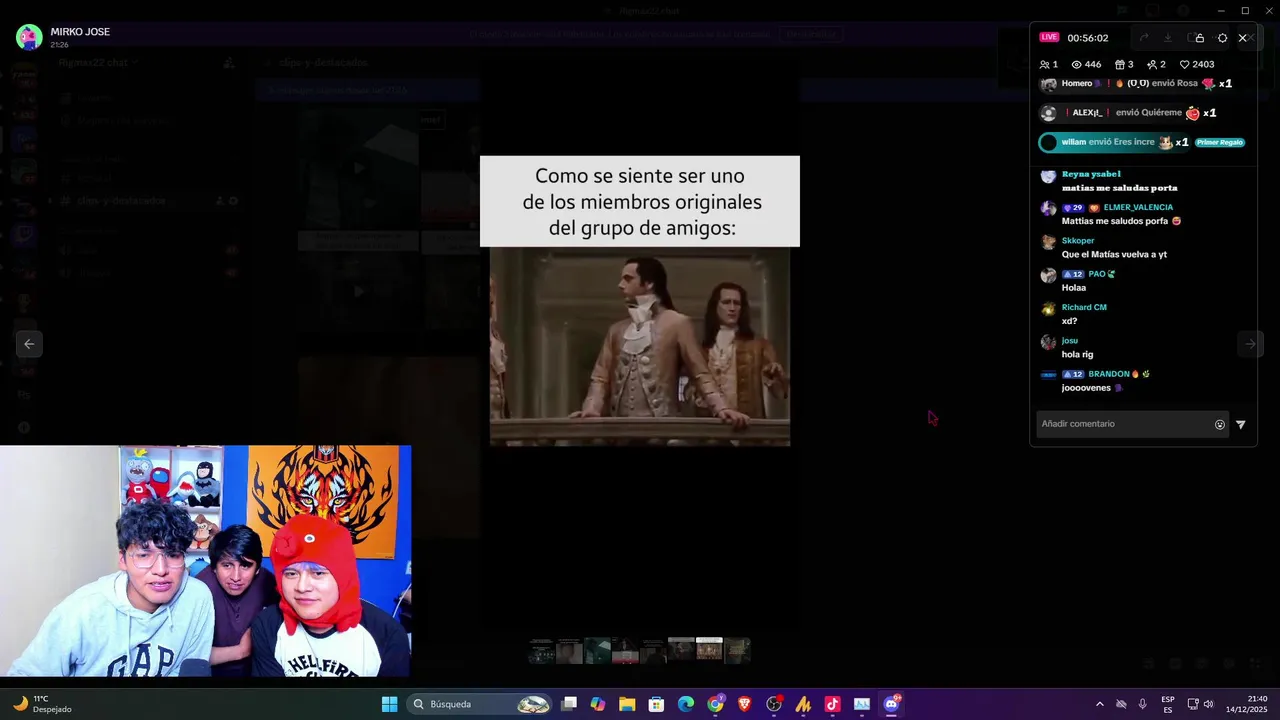Click the people icon showing 1

1045,64
